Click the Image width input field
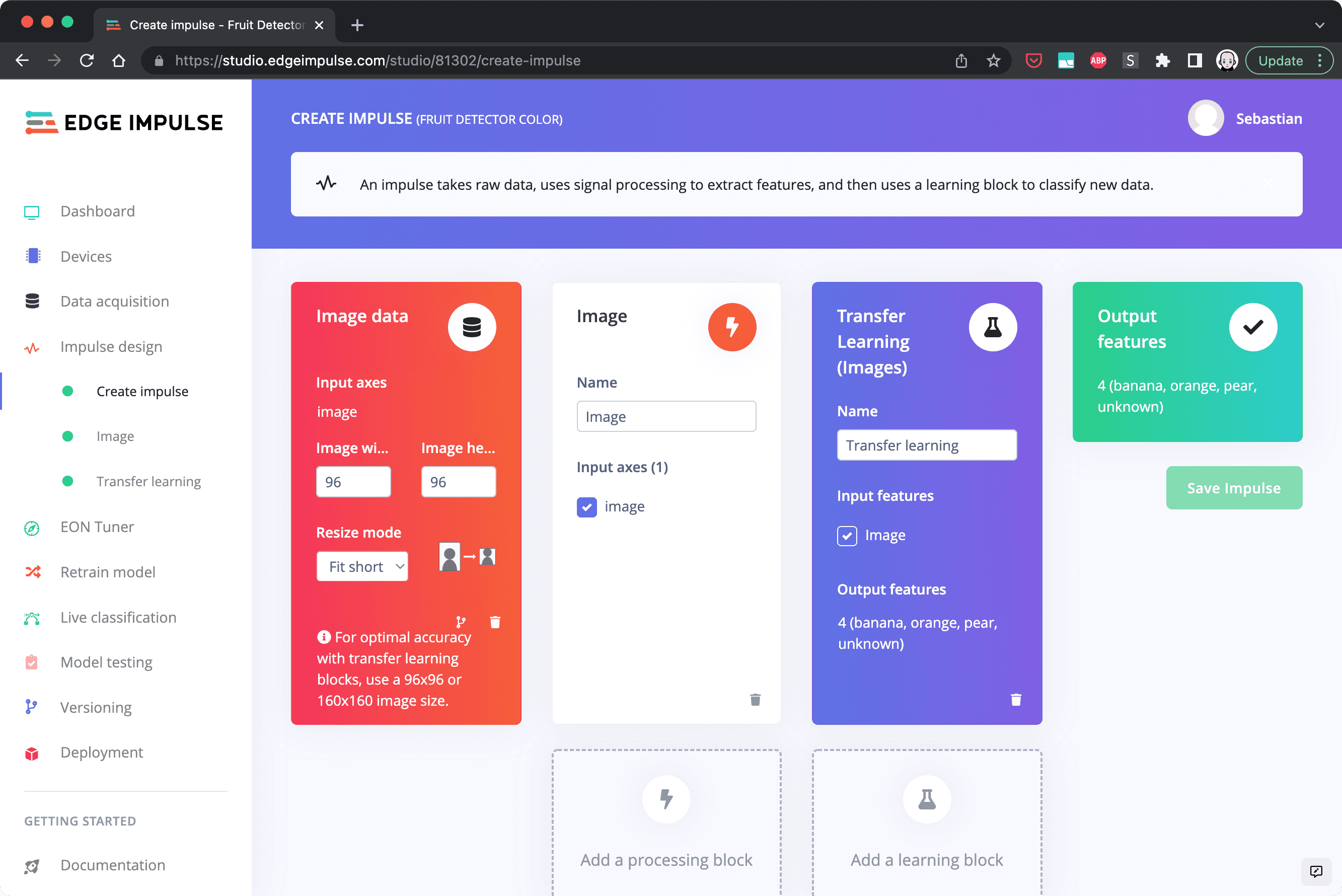Screen dimensions: 1342x896 [x=353, y=482]
